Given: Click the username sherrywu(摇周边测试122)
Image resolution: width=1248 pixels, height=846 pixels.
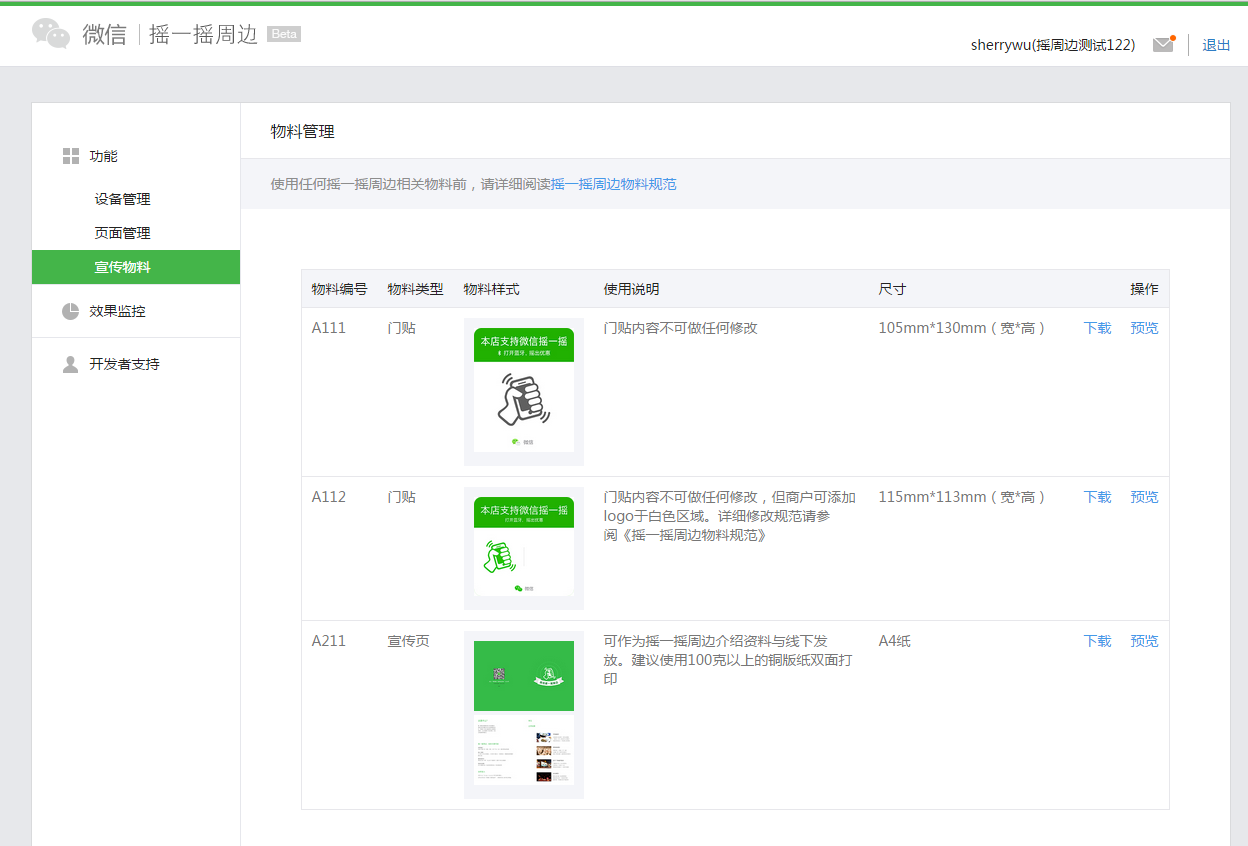Looking at the screenshot, I should (1053, 45).
